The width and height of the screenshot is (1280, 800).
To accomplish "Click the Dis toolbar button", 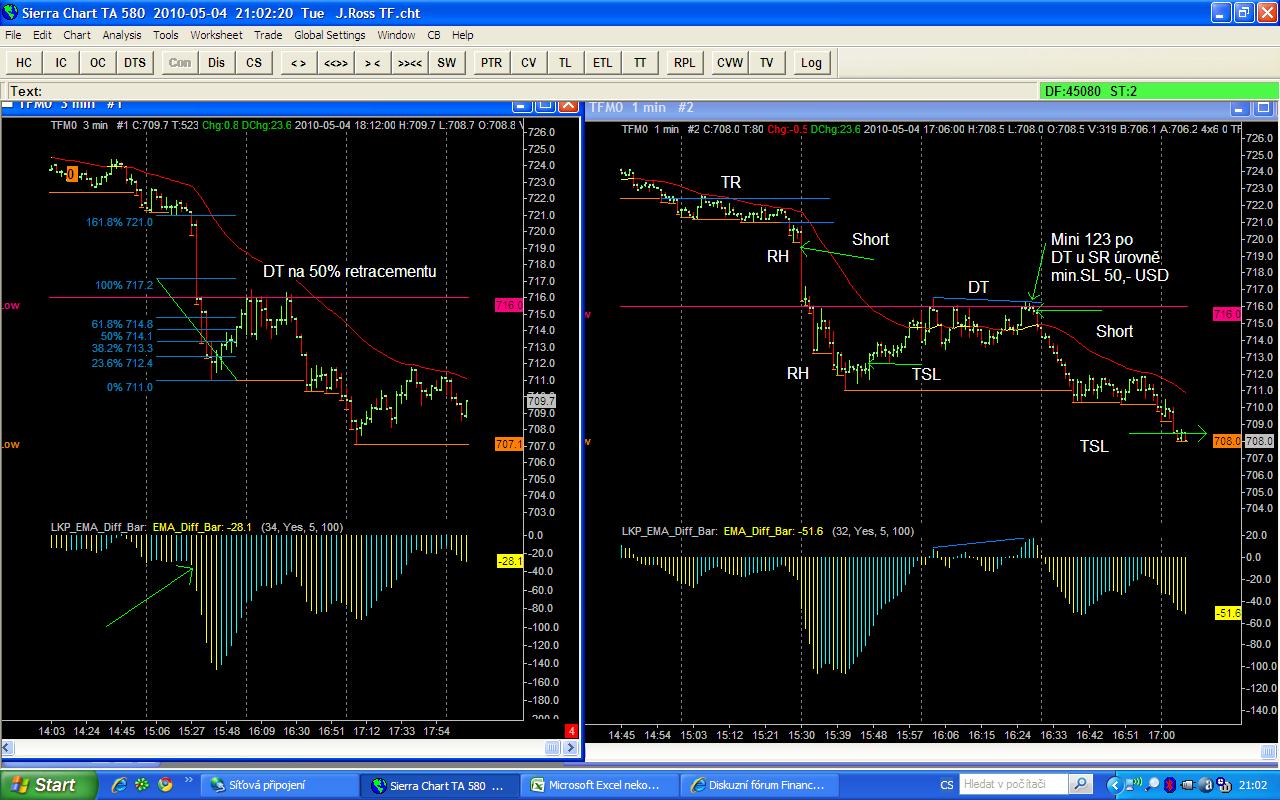I will coord(217,62).
